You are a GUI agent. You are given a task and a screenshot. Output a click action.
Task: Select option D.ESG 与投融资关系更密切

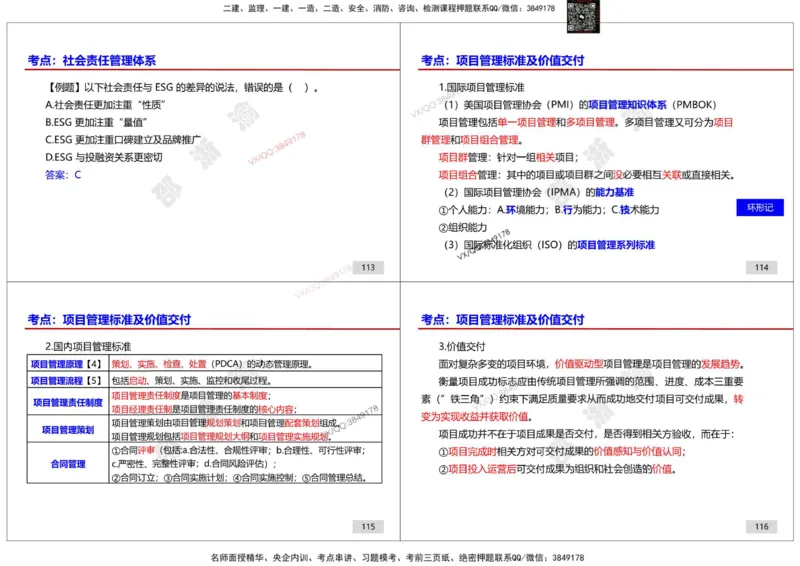pos(104,157)
